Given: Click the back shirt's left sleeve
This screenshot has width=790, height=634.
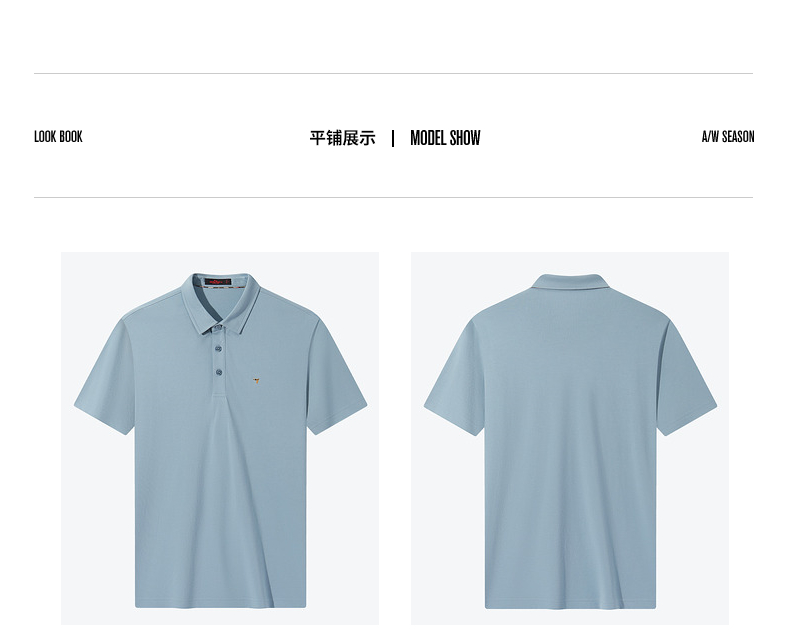Looking at the screenshot, I should pyautogui.click(x=453, y=378).
